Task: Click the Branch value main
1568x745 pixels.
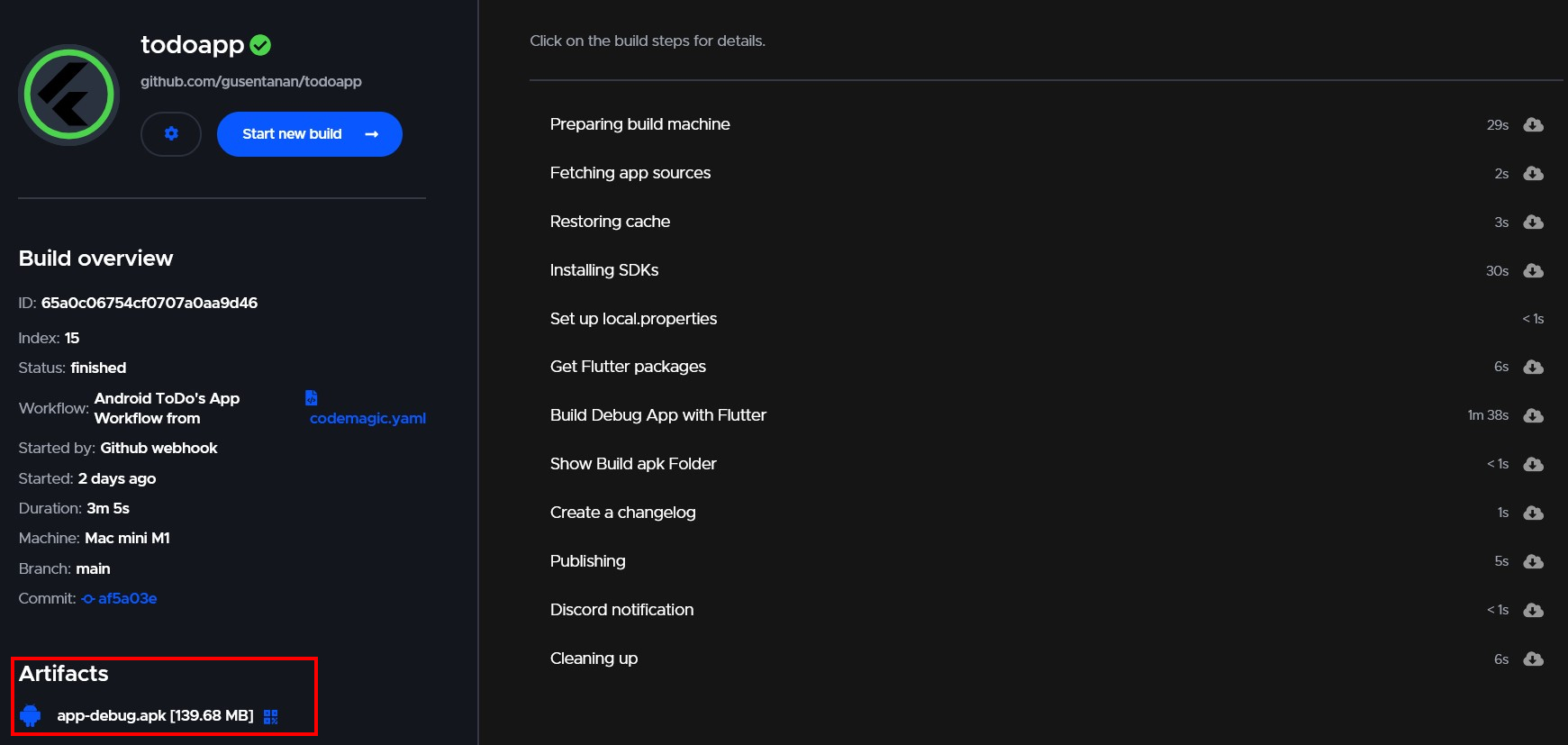Action: 93,568
